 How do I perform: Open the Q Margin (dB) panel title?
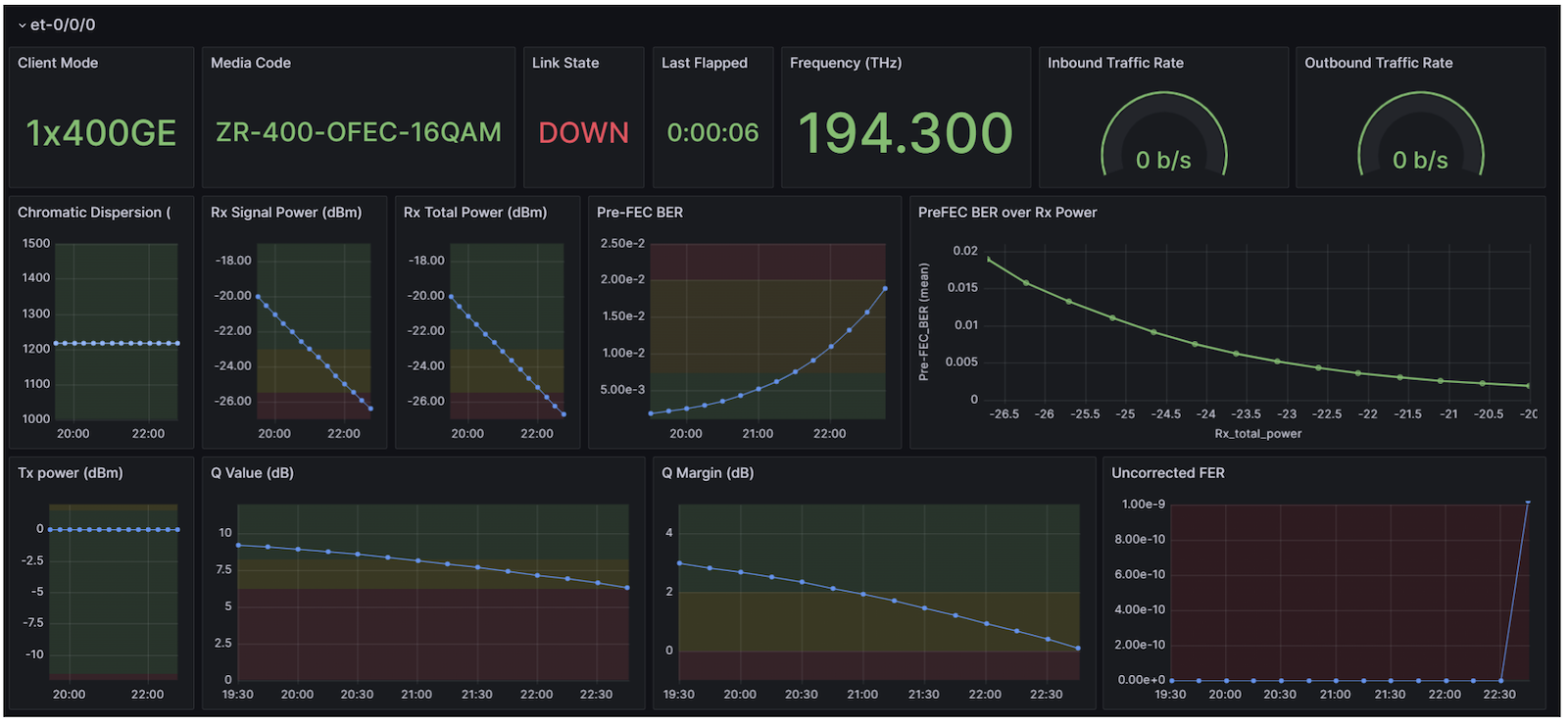click(x=708, y=473)
